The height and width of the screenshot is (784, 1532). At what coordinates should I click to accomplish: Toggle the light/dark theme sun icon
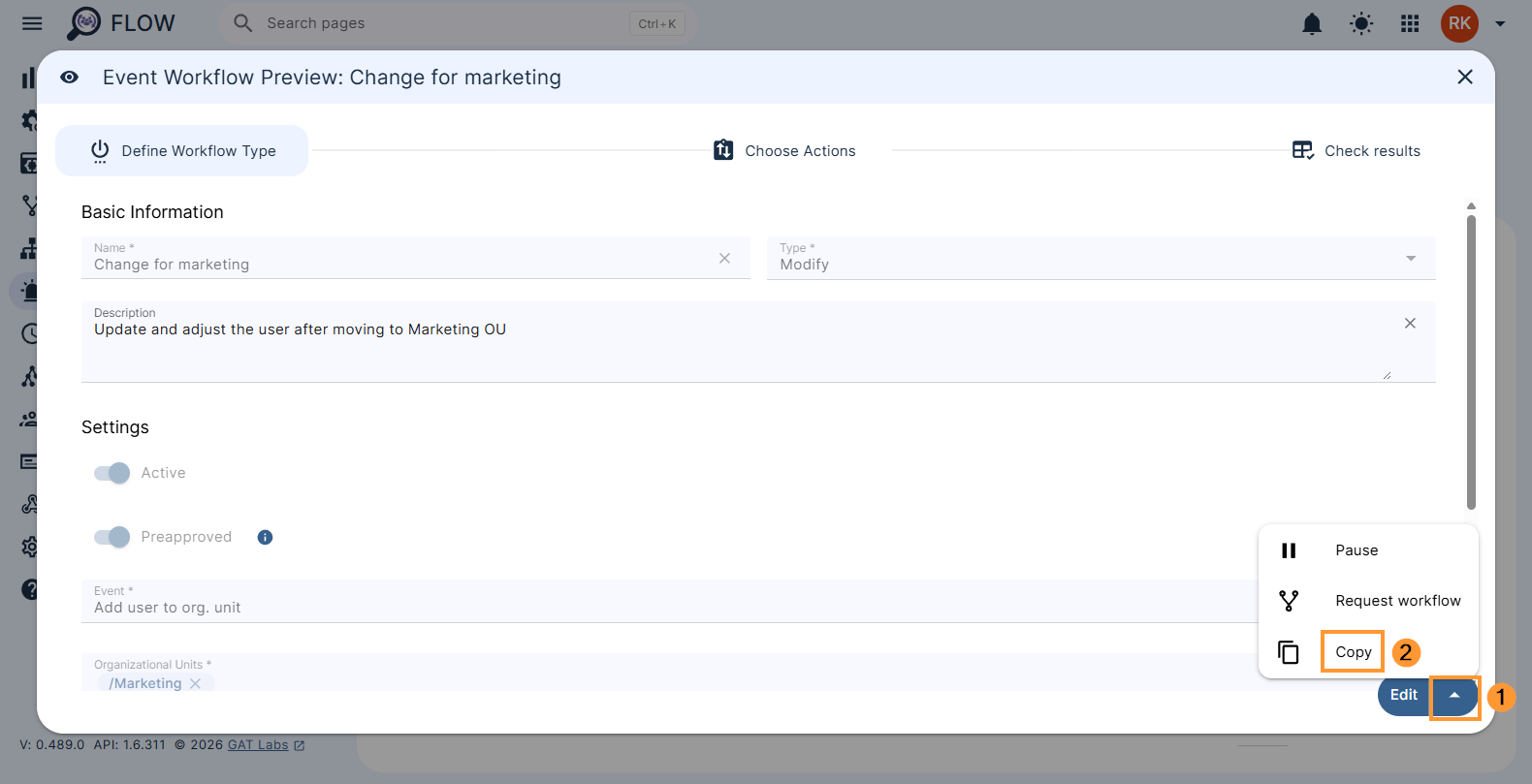[x=1361, y=23]
